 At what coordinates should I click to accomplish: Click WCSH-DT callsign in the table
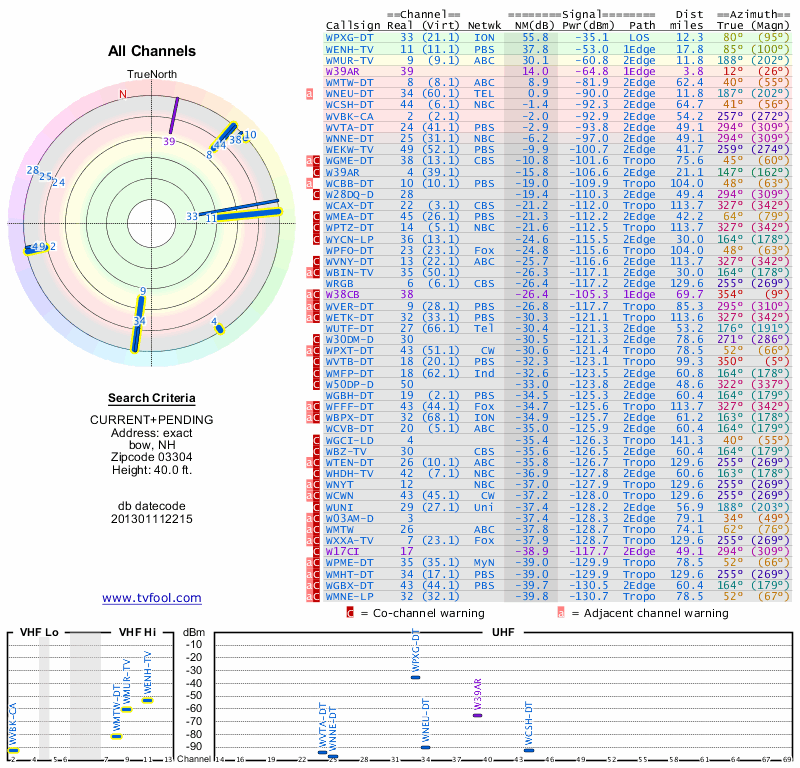(349, 105)
